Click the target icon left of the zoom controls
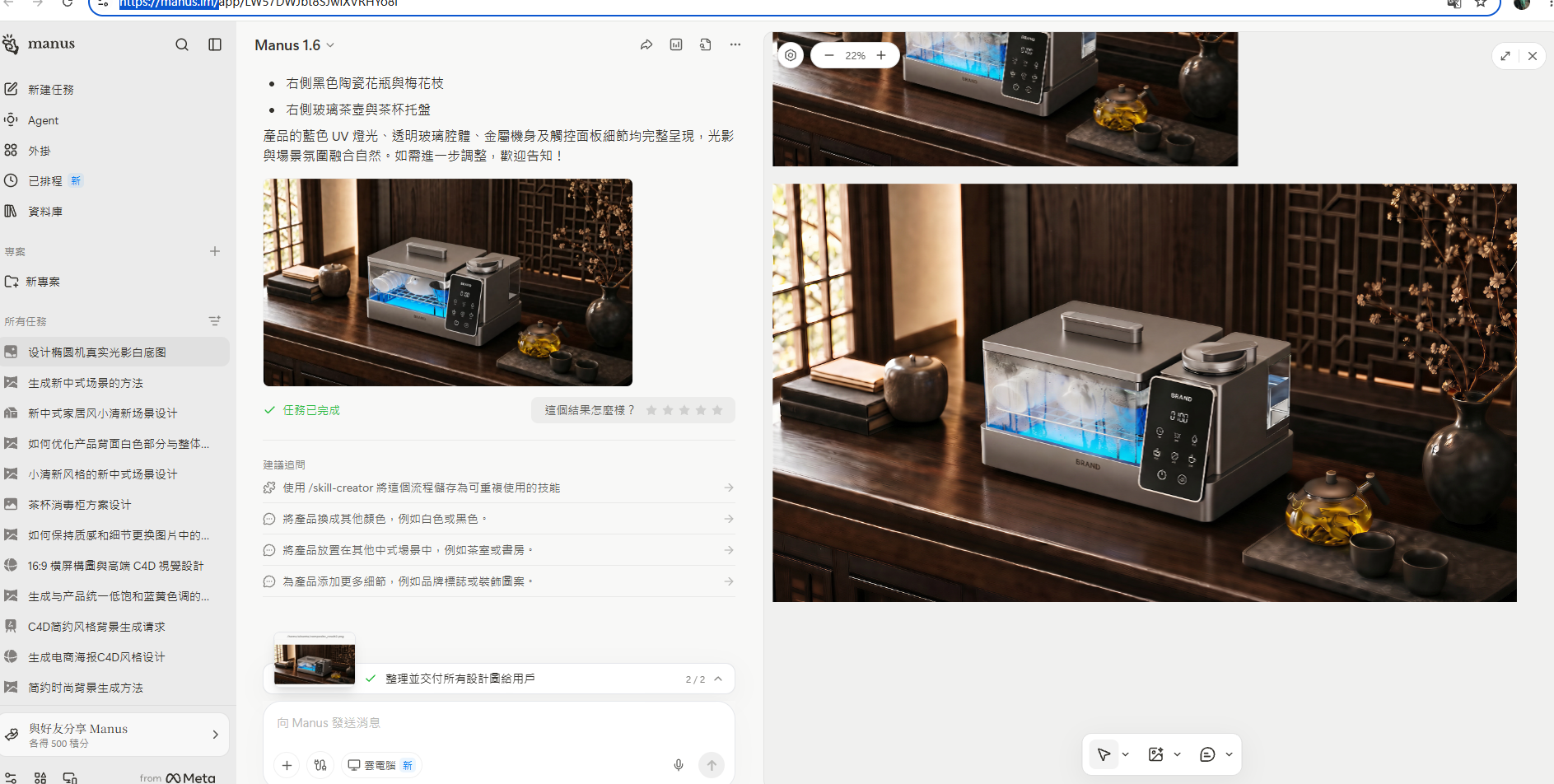 tap(791, 55)
